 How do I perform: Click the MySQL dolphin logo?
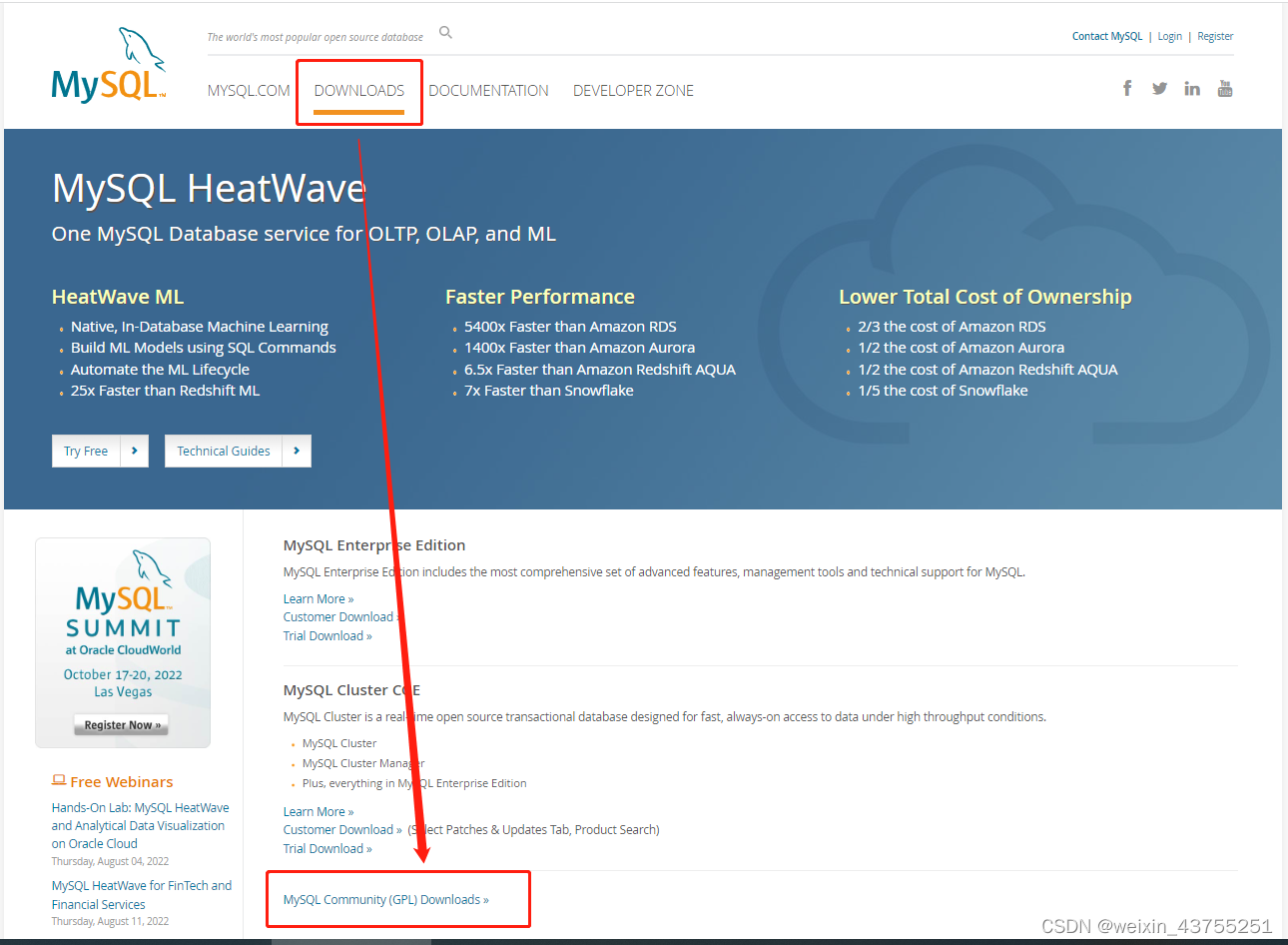click(108, 65)
